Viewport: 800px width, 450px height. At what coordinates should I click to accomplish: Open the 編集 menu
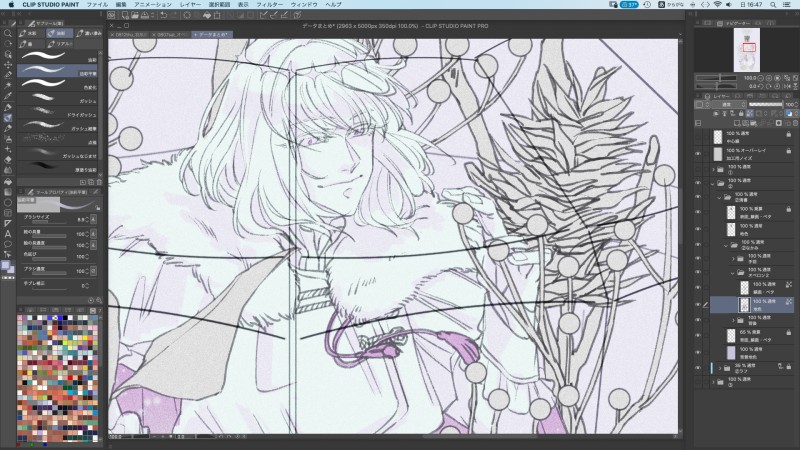tap(121, 5)
